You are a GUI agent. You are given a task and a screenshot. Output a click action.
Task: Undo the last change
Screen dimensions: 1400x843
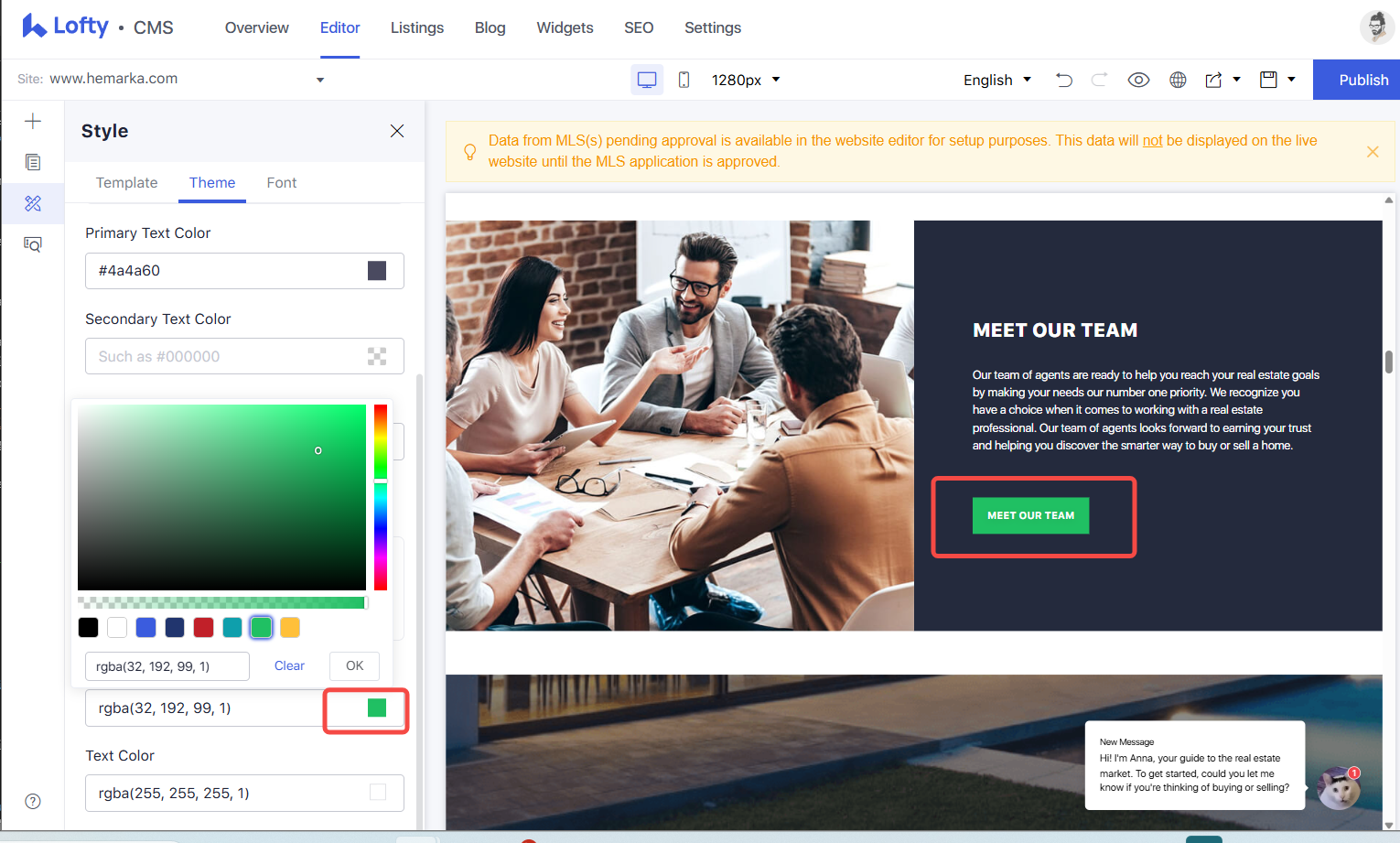tap(1063, 80)
